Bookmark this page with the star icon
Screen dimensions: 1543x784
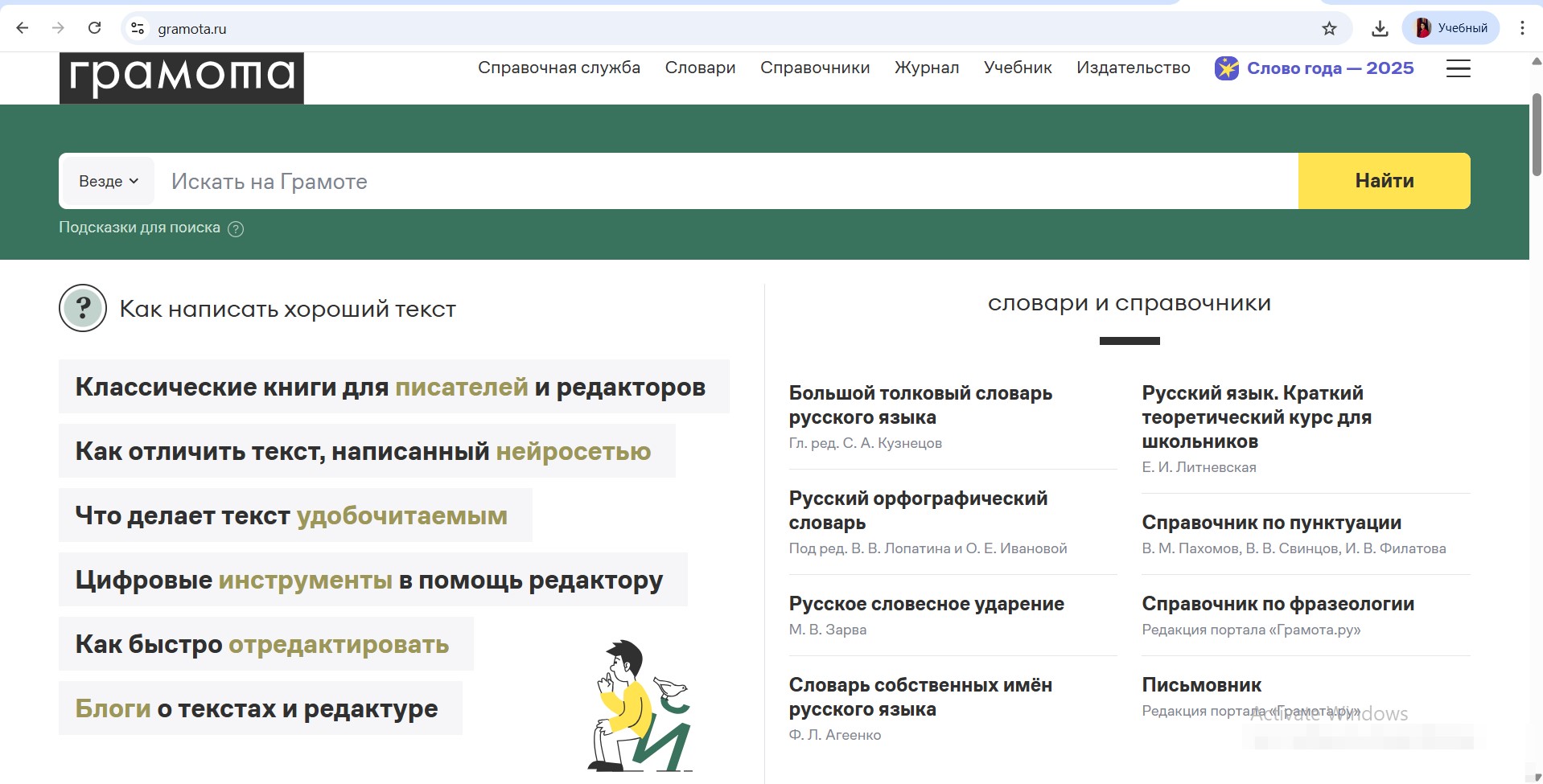[1329, 28]
